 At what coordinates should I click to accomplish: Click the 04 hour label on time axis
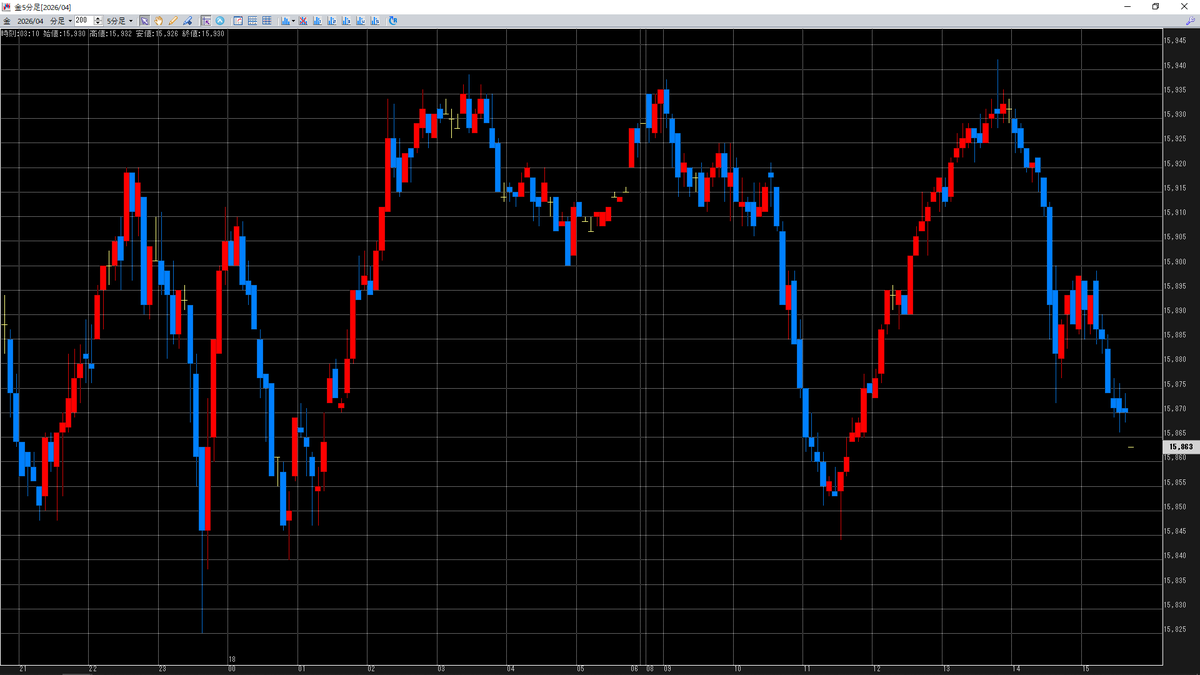[x=510, y=668]
